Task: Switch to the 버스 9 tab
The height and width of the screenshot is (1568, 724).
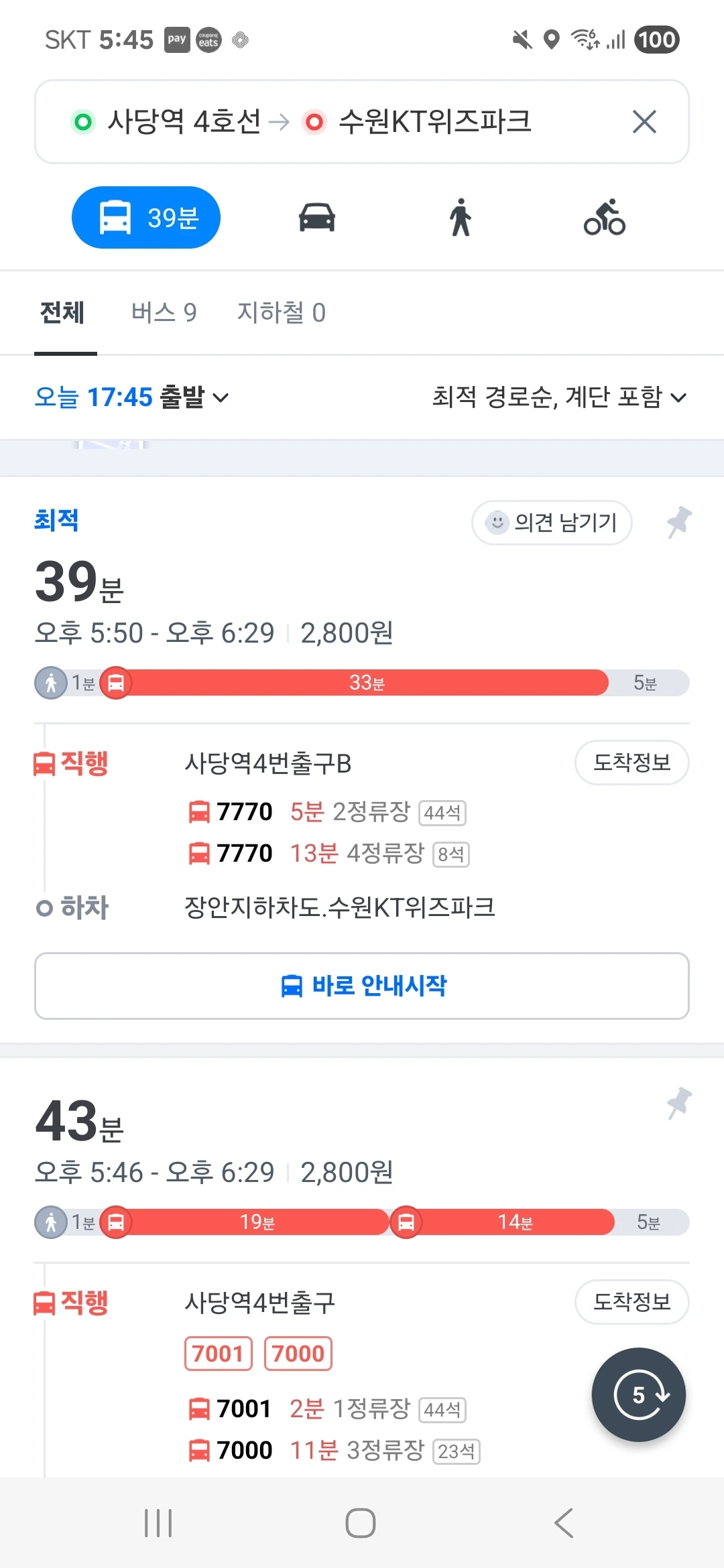Action: (x=164, y=312)
